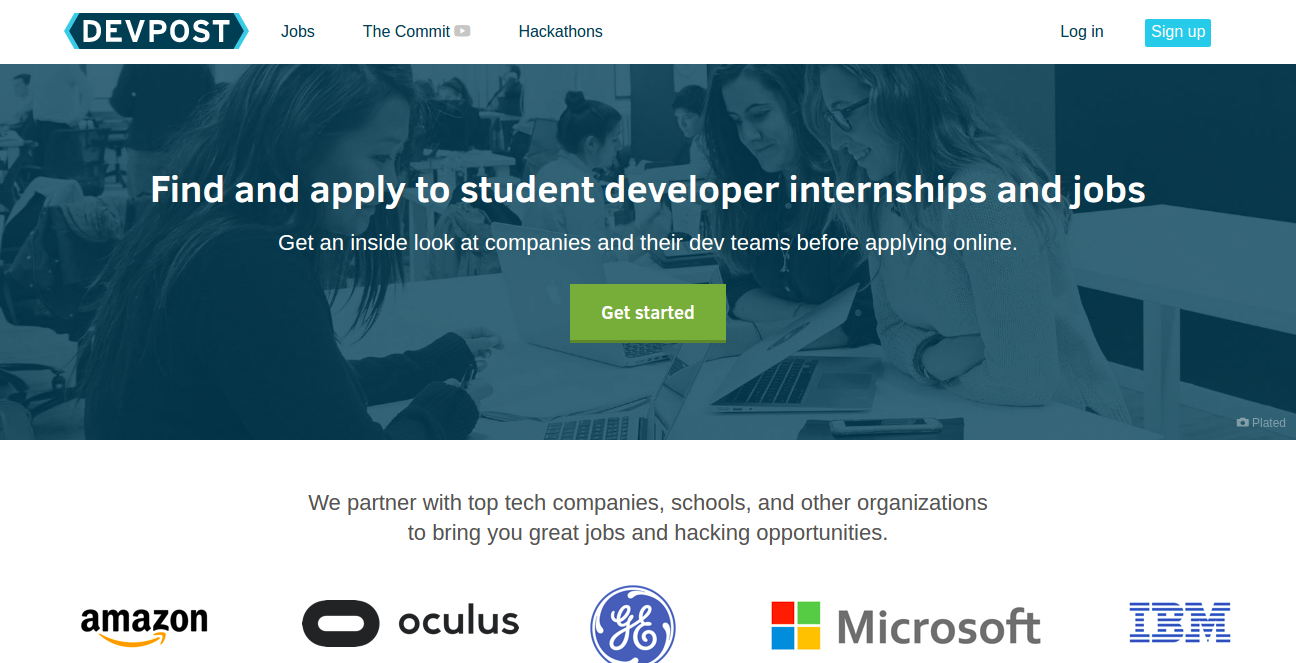
Task: Open the Log in link
Action: point(1082,31)
